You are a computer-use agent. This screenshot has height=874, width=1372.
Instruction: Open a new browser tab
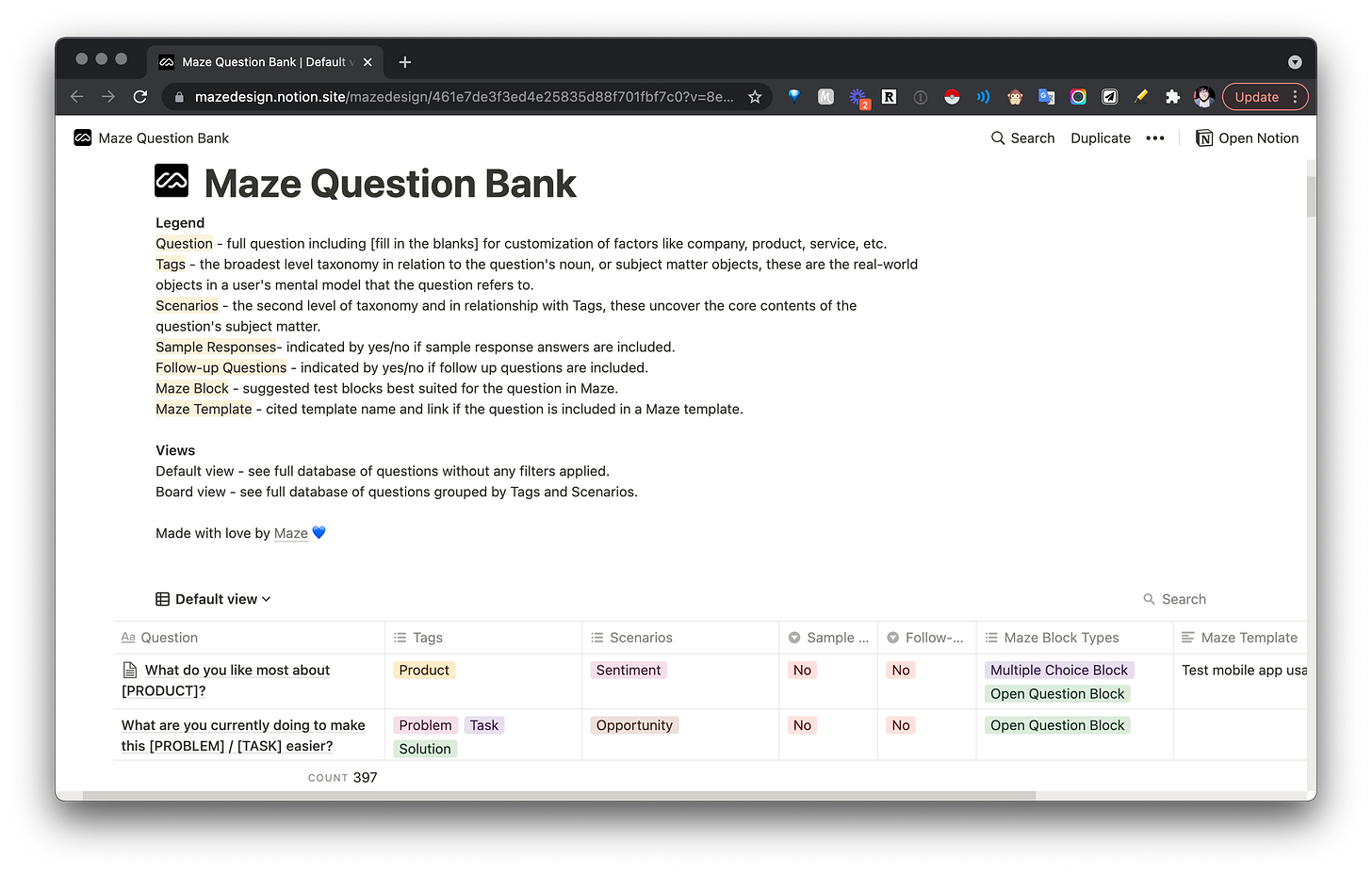click(x=405, y=62)
